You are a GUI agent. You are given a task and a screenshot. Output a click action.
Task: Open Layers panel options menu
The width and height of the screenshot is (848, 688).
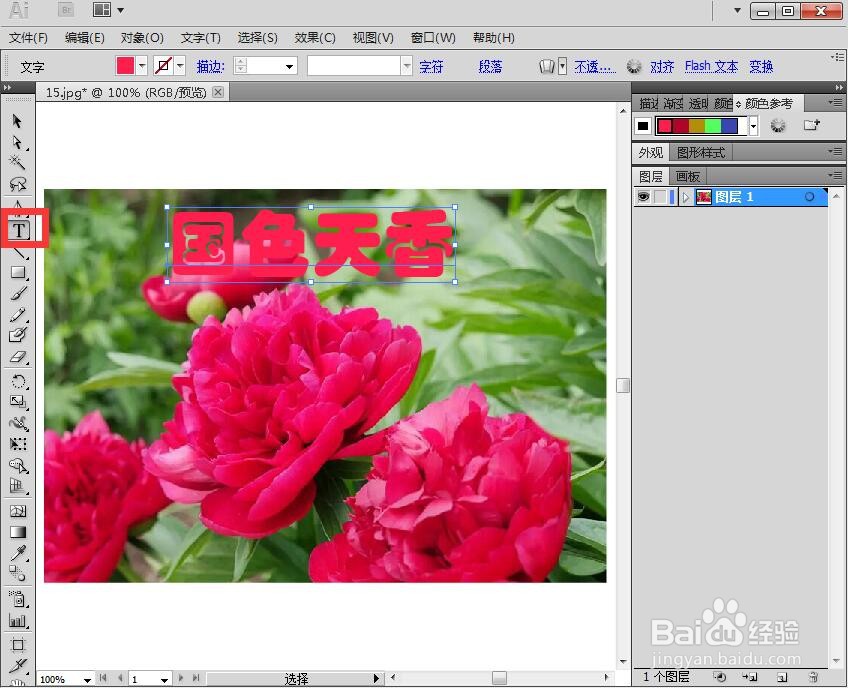pyautogui.click(x=836, y=176)
